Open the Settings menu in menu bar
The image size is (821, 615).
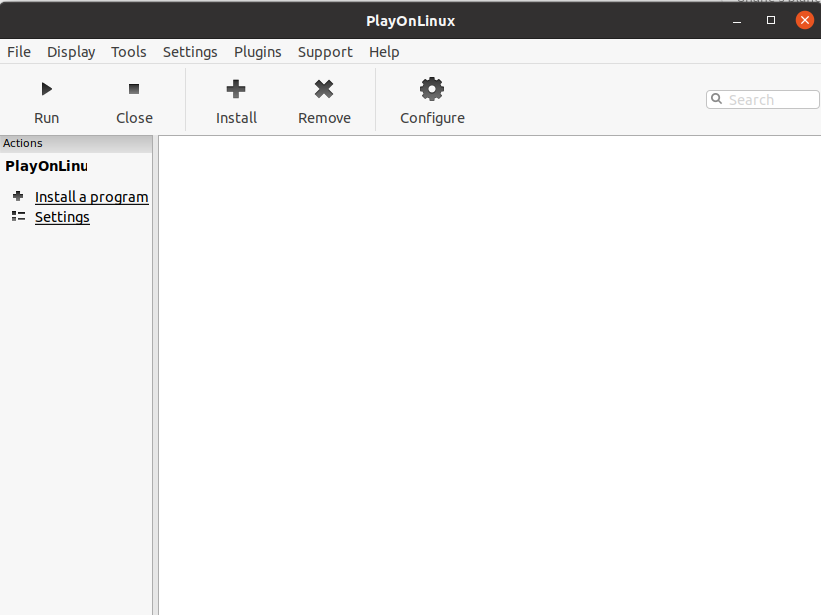click(190, 52)
